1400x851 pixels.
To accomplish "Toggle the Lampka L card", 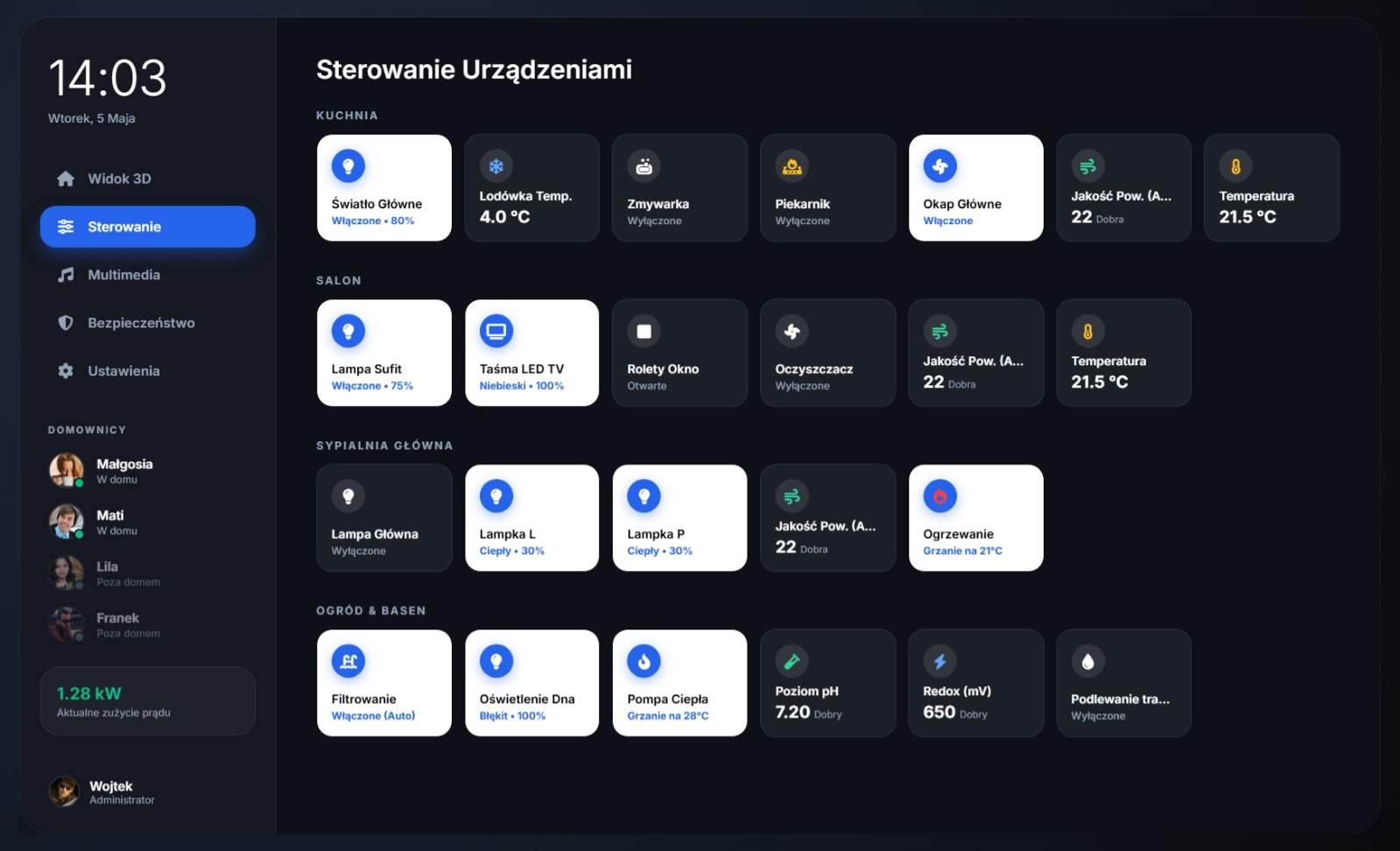I will point(532,517).
